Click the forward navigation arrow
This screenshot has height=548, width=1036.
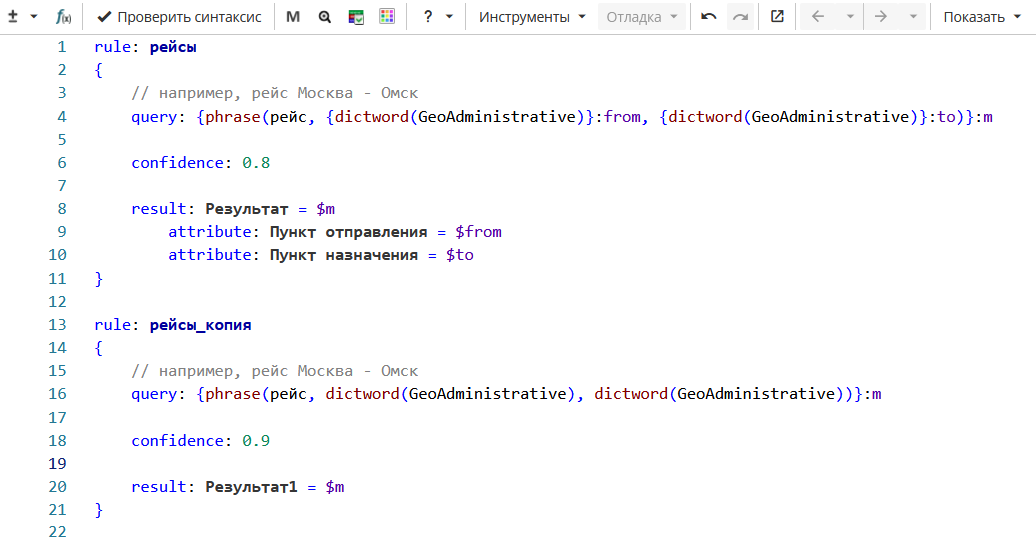click(881, 17)
